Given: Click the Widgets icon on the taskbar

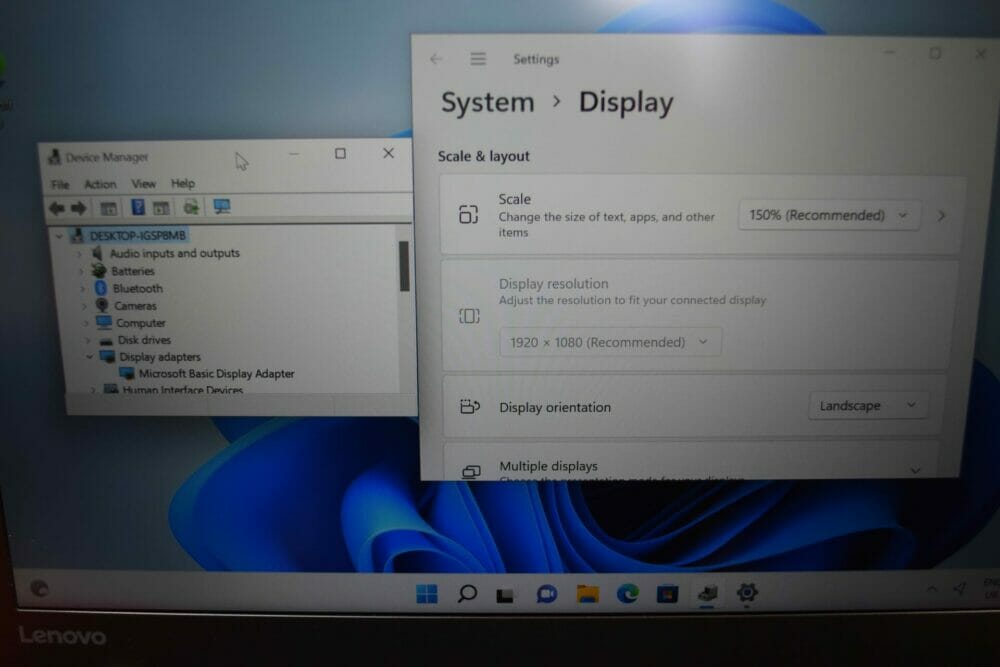Looking at the screenshot, I should pos(40,589).
